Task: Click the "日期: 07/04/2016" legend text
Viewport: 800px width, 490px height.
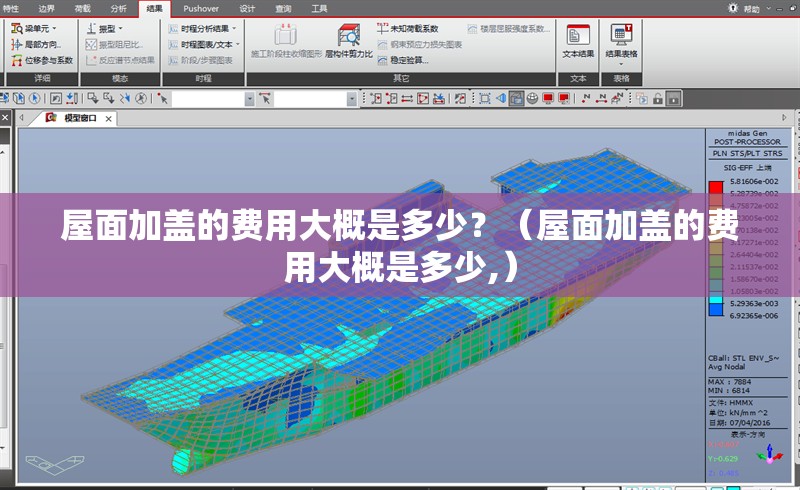Action: pos(739,423)
